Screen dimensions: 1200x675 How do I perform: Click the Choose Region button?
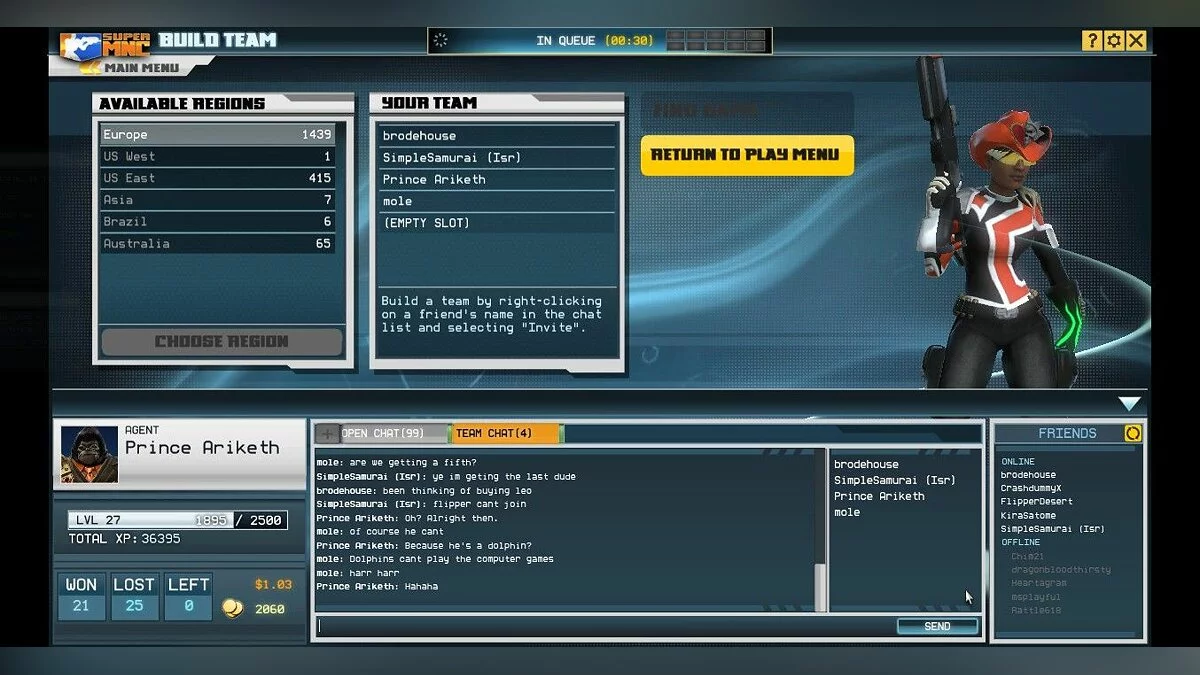coord(222,341)
